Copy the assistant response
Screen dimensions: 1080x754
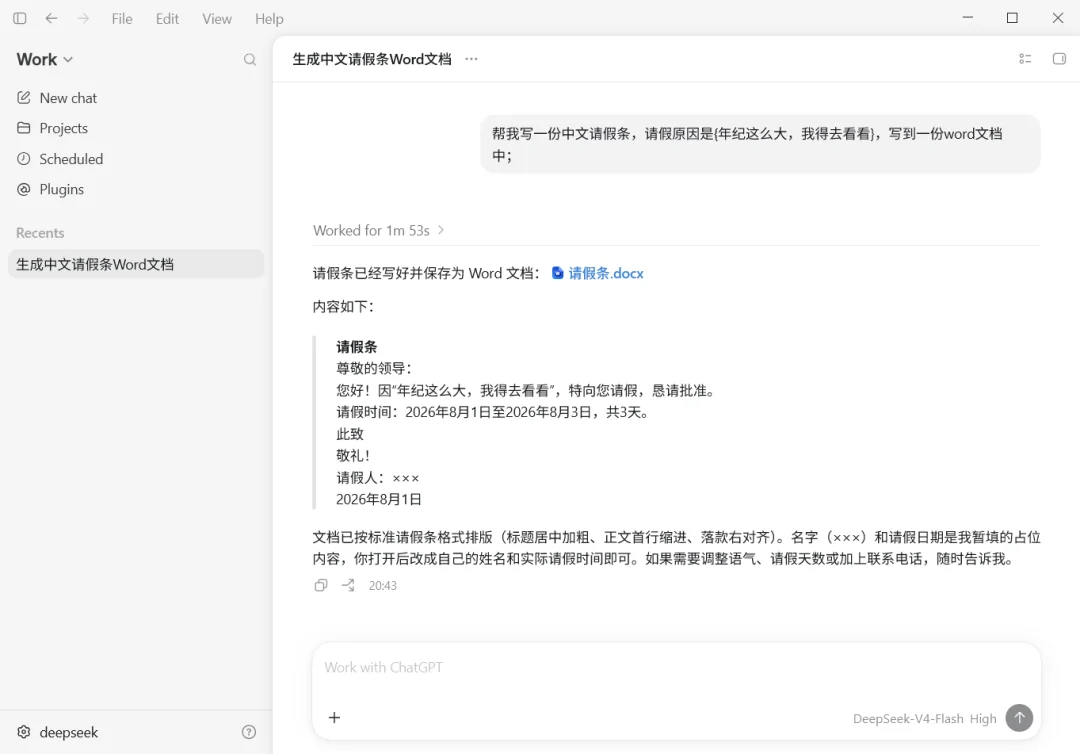coord(321,586)
